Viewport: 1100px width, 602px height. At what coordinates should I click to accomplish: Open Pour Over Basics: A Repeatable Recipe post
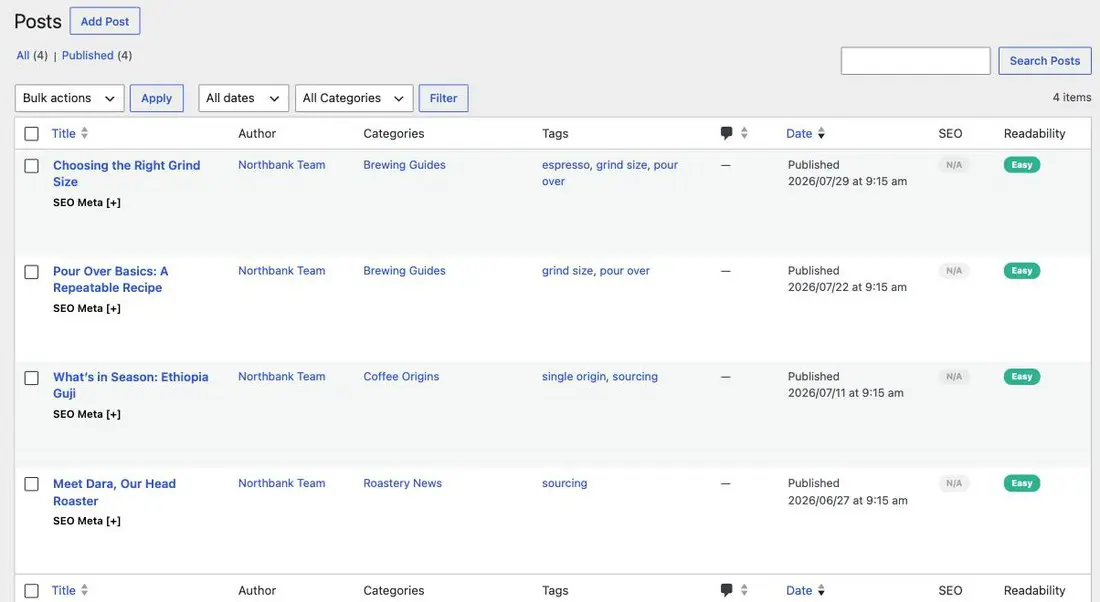click(x=111, y=279)
